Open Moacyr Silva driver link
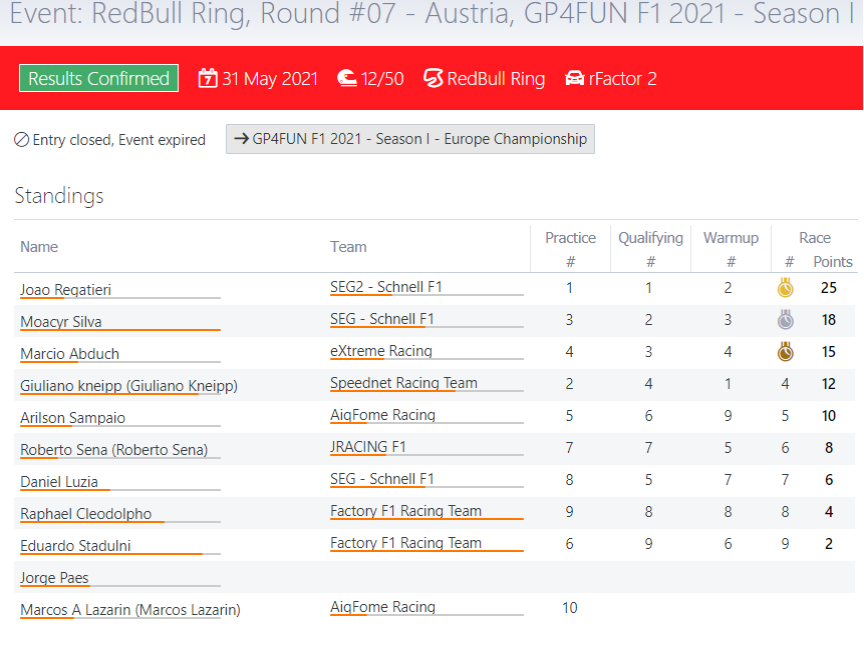Viewport: 864px width, 656px height. 61,322
